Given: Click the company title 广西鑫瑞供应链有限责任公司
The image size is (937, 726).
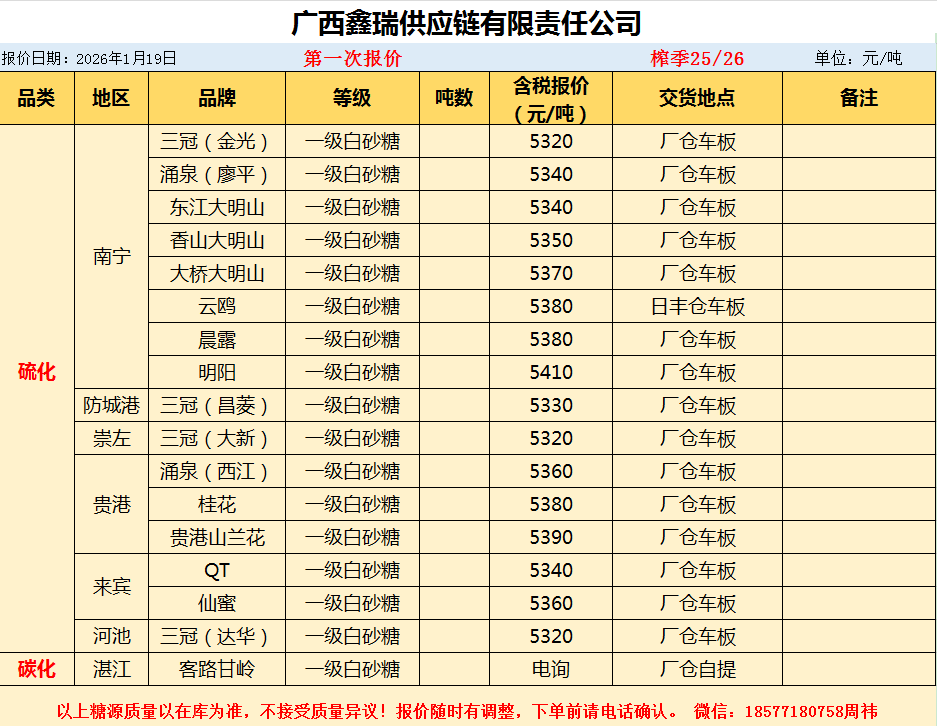Looking at the screenshot, I should click(466, 22).
